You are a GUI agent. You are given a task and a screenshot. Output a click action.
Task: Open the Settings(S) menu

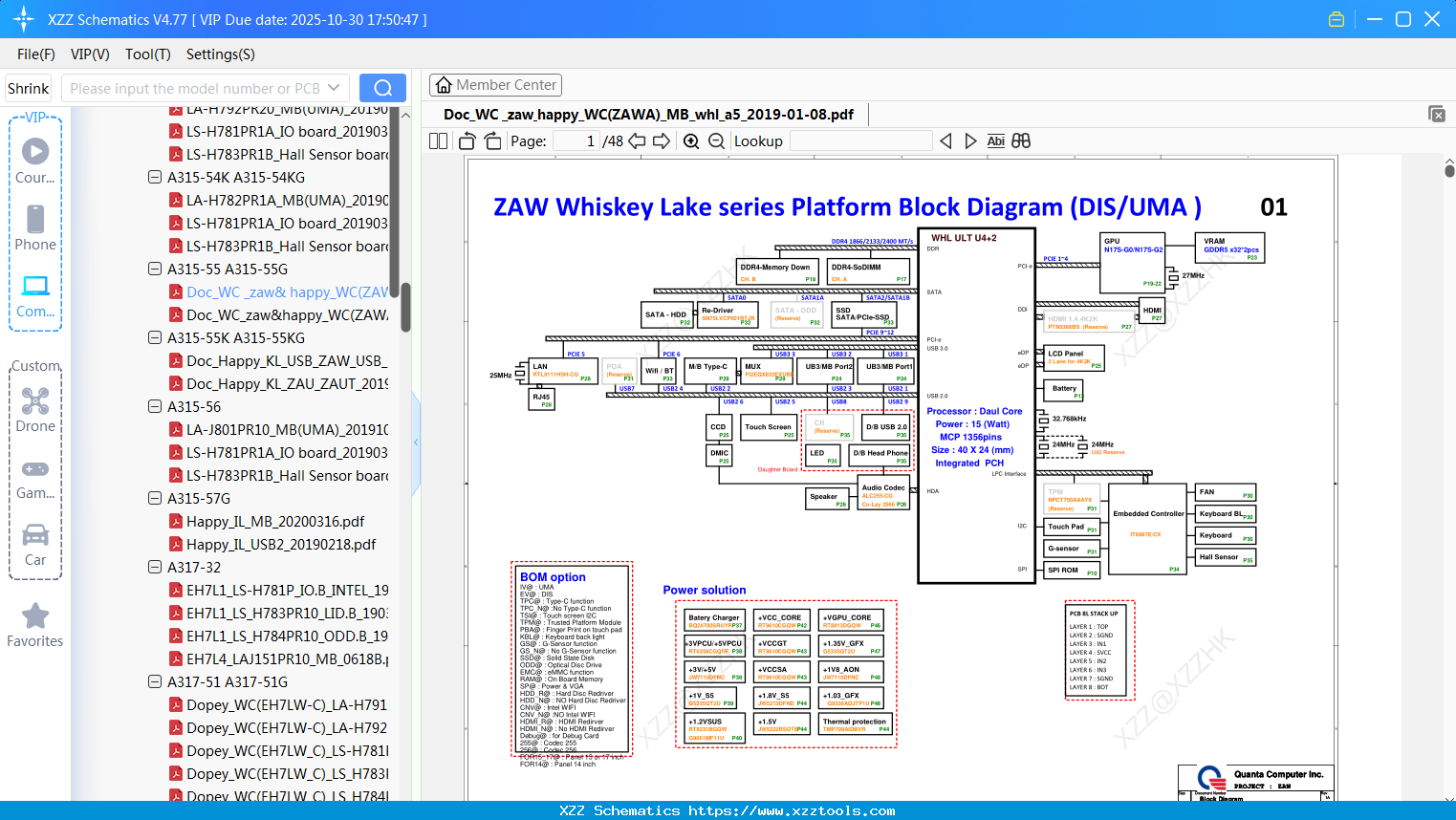click(221, 54)
